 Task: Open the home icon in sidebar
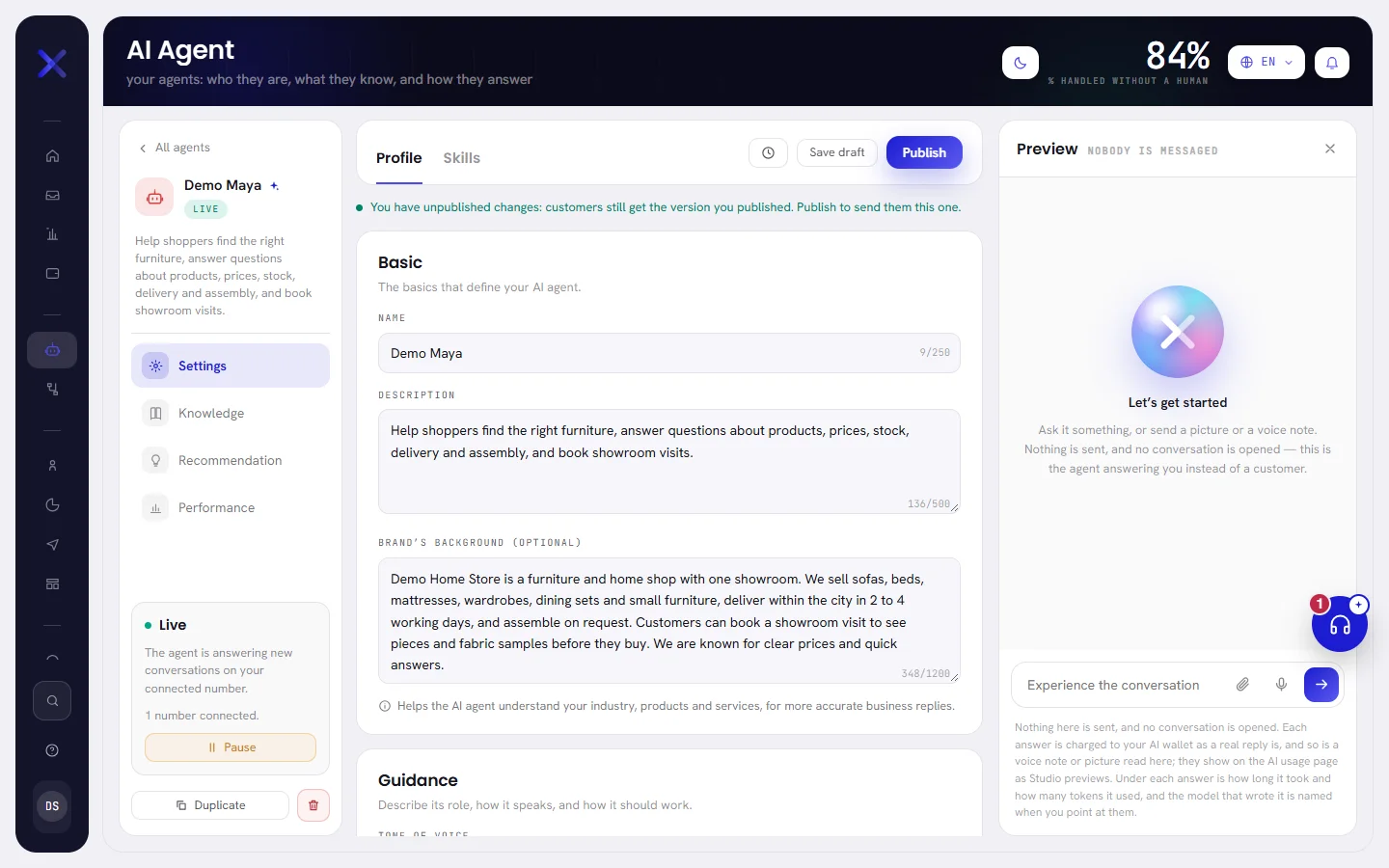(x=52, y=156)
